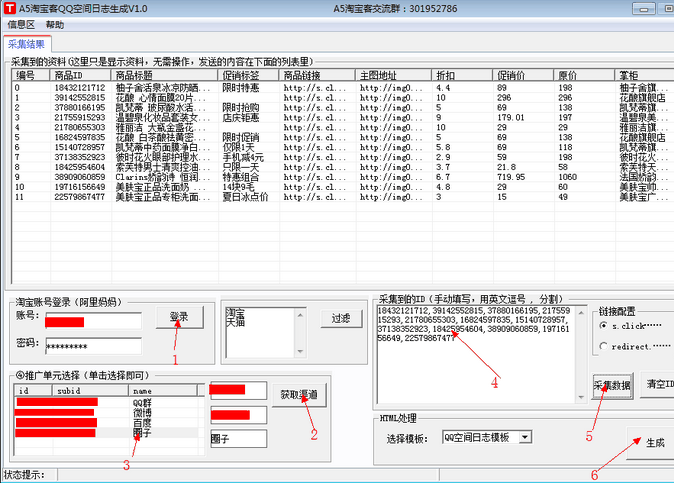The width and height of the screenshot is (674, 483).
Task: Select 淘宝 in the filter list
Action: (x=235, y=312)
